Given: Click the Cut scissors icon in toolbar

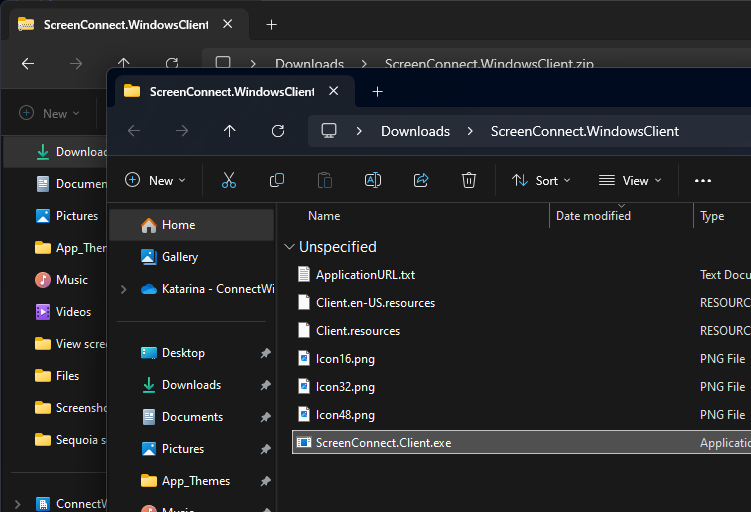Looking at the screenshot, I should point(228,180).
